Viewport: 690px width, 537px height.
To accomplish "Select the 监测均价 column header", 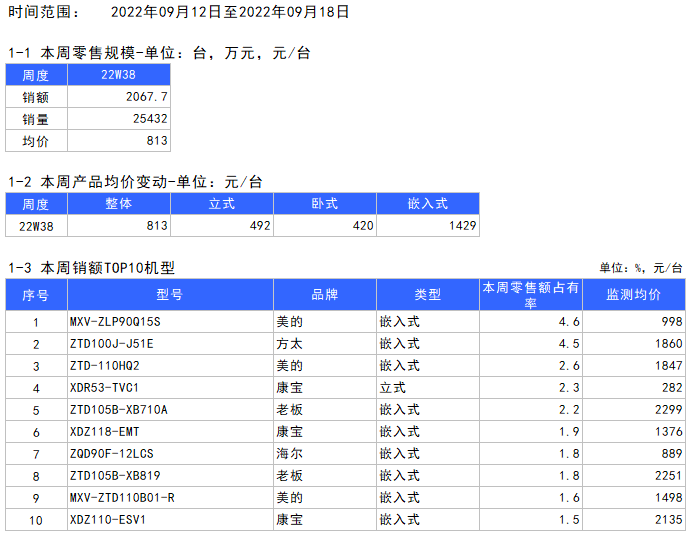I will click(634, 294).
